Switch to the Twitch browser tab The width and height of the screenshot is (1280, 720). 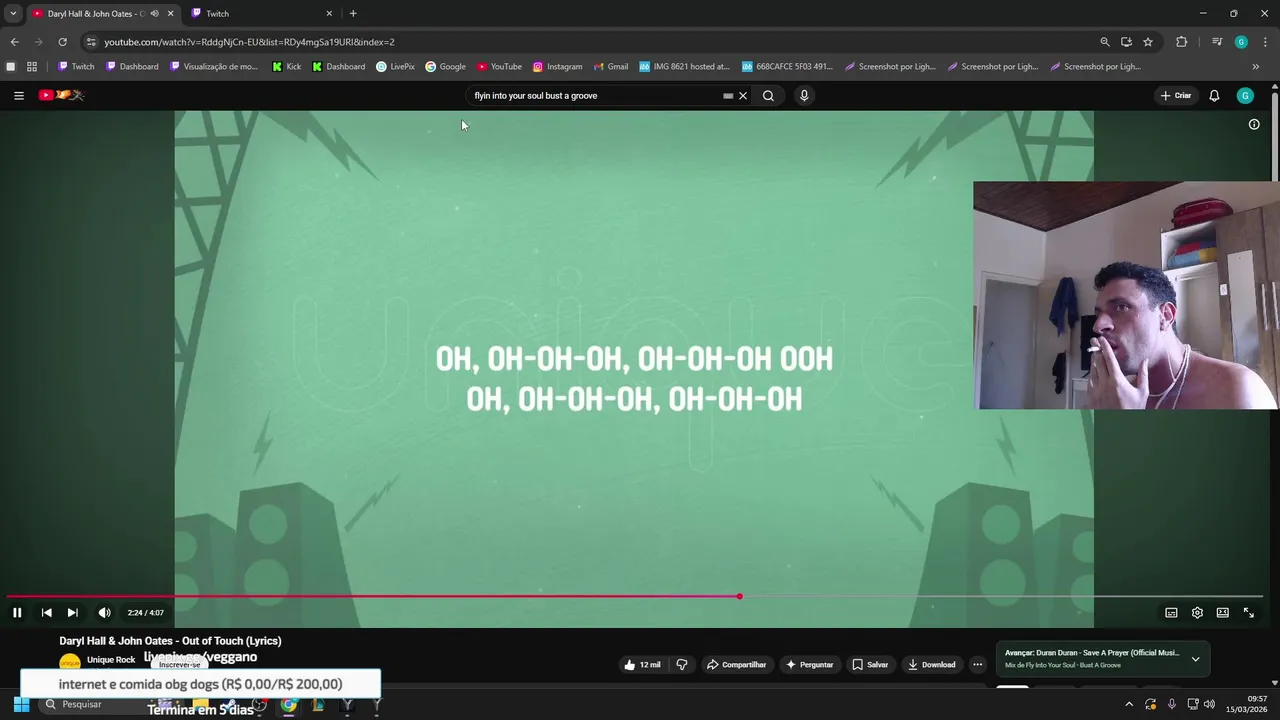pos(260,13)
